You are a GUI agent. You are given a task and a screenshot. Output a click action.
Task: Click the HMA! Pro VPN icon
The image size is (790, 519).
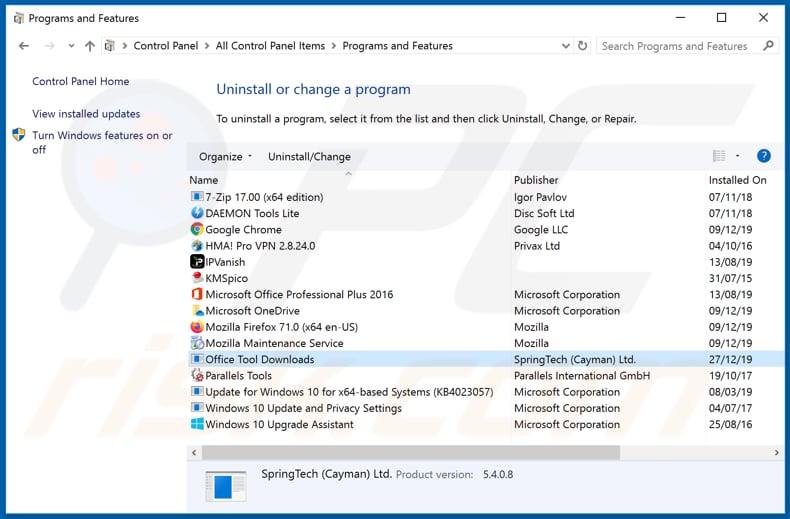[x=197, y=245]
